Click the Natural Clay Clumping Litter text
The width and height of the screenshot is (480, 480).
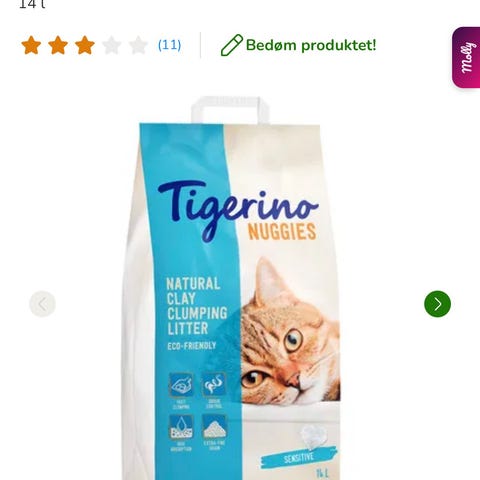coord(197,306)
